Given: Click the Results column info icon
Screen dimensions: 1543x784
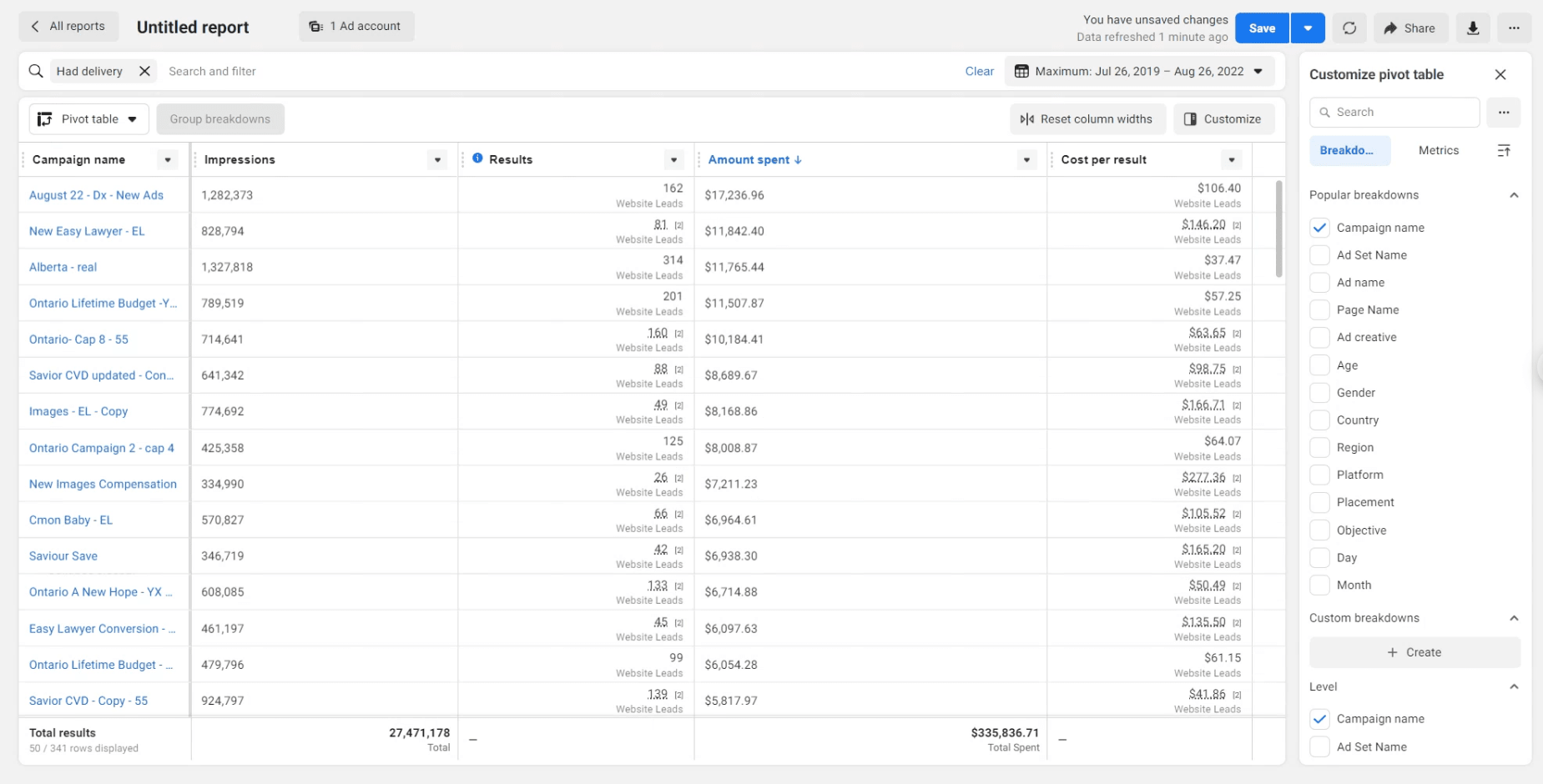Looking at the screenshot, I should pyautogui.click(x=477, y=158).
